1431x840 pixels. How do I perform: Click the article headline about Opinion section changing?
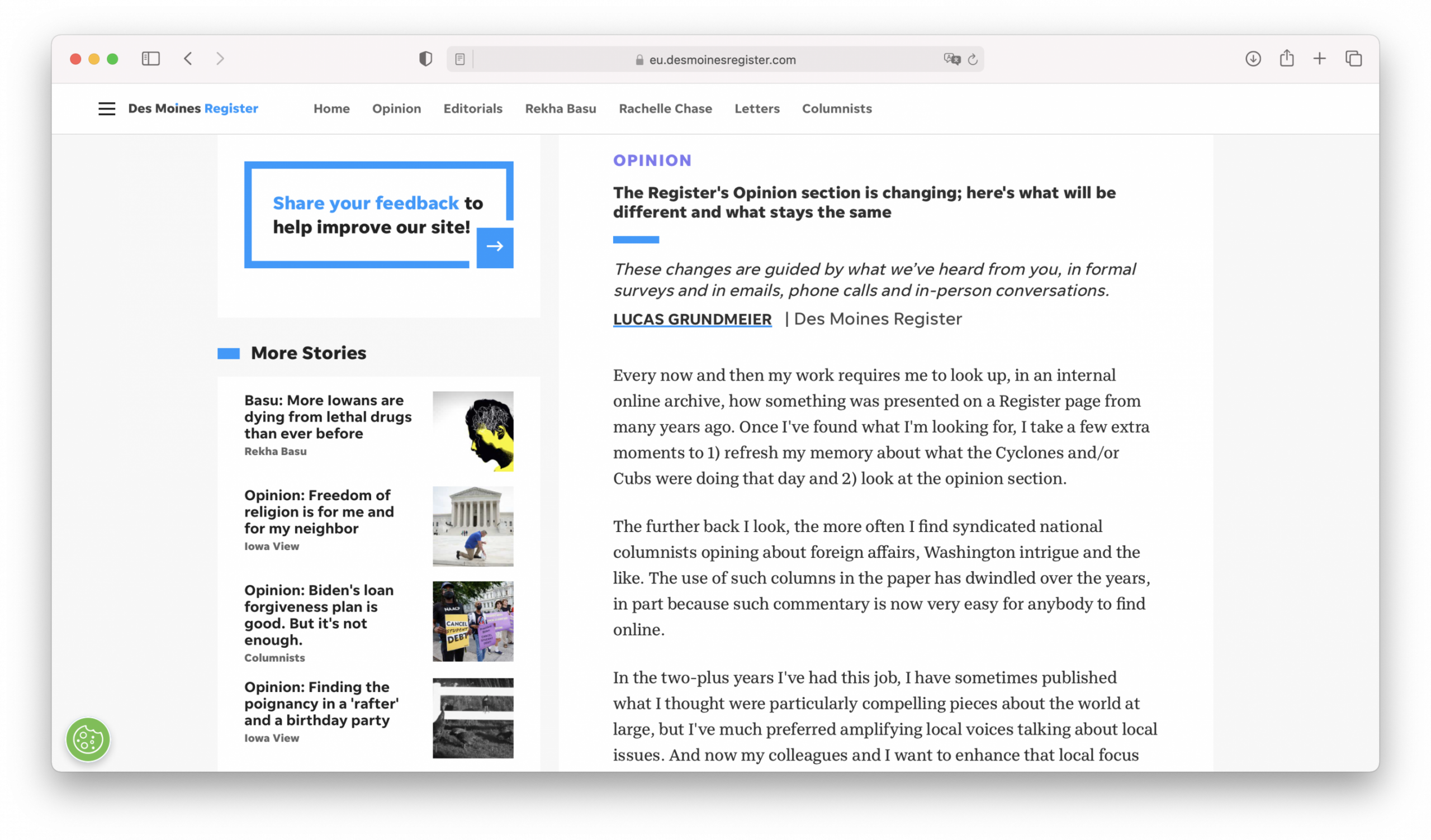pyautogui.click(x=864, y=202)
